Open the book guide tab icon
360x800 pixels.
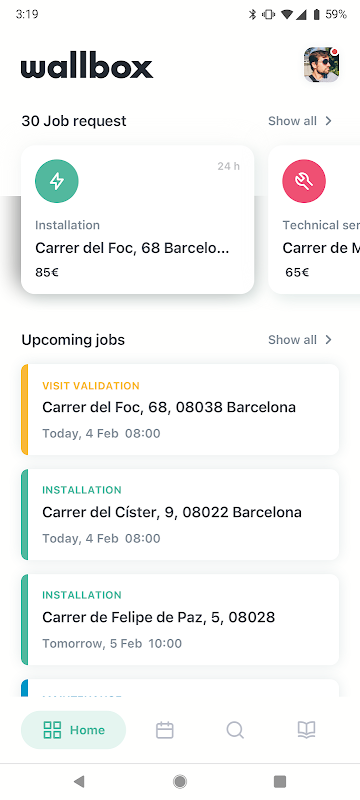(x=306, y=730)
